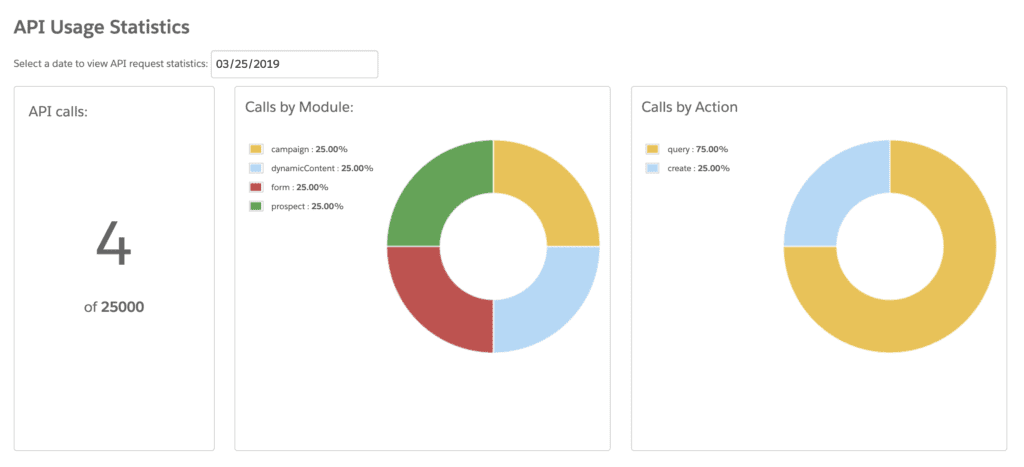Click the 'API Usage Statistics' heading

[102, 27]
